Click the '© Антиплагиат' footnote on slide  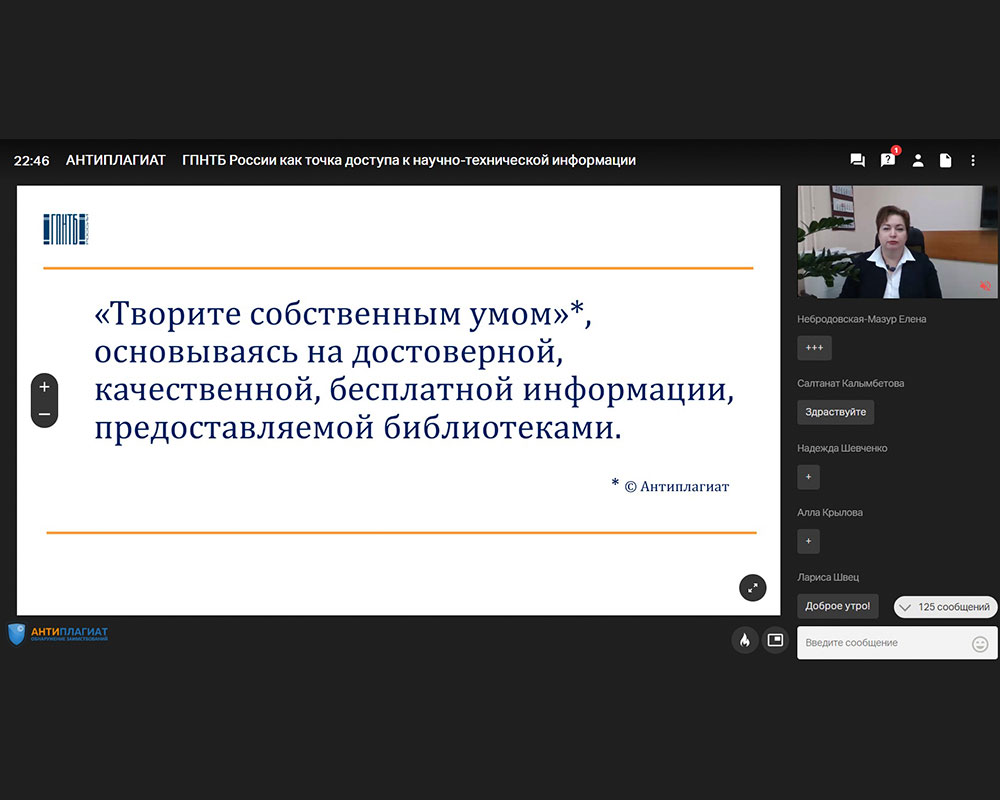pyautogui.click(x=676, y=487)
